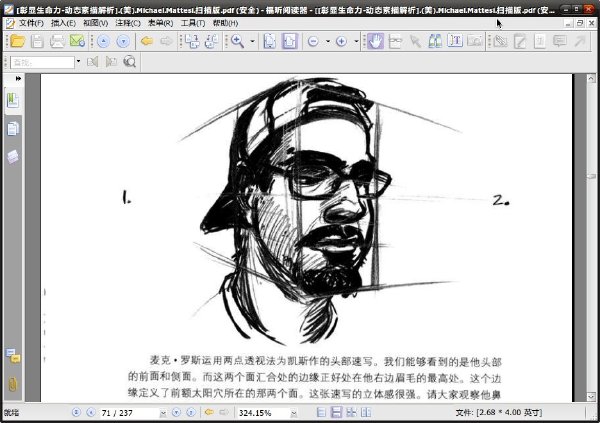Open the 视图(V) menu

(x=95, y=23)
